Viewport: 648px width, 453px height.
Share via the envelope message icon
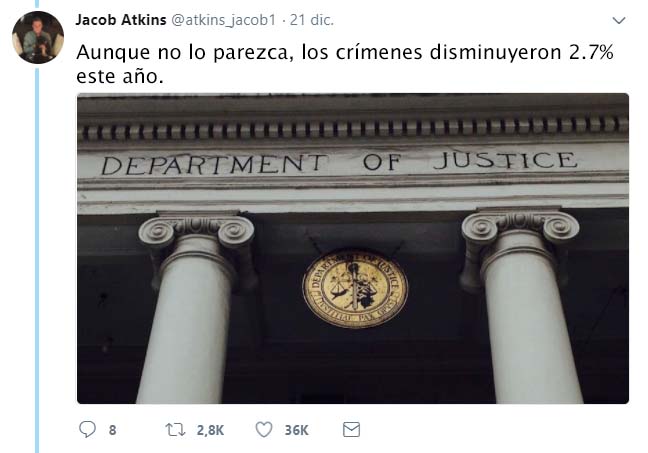(x=351, y=430)
